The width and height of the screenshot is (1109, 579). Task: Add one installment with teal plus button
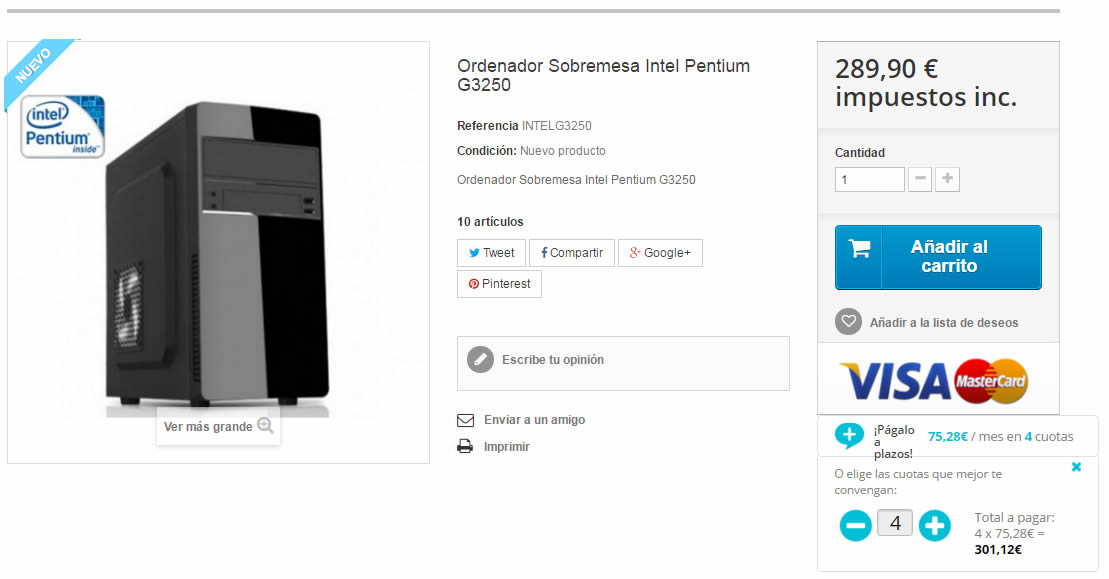pos(934,525)
